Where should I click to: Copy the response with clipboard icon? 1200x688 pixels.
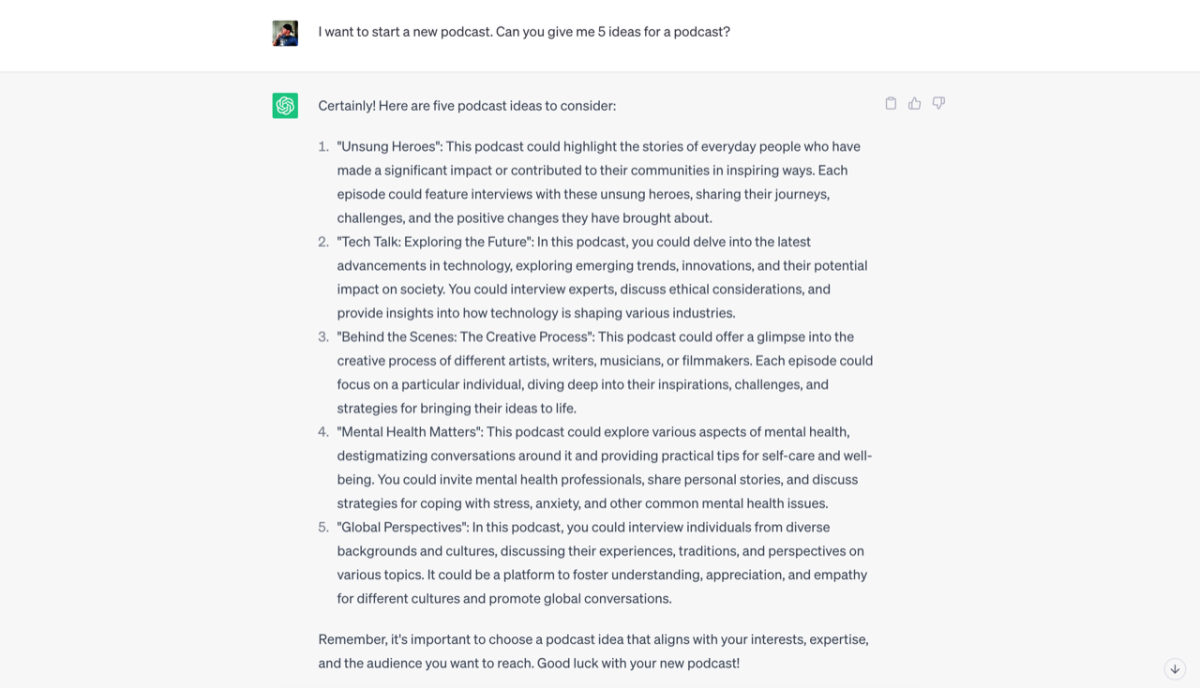click(x=891, y=103)
